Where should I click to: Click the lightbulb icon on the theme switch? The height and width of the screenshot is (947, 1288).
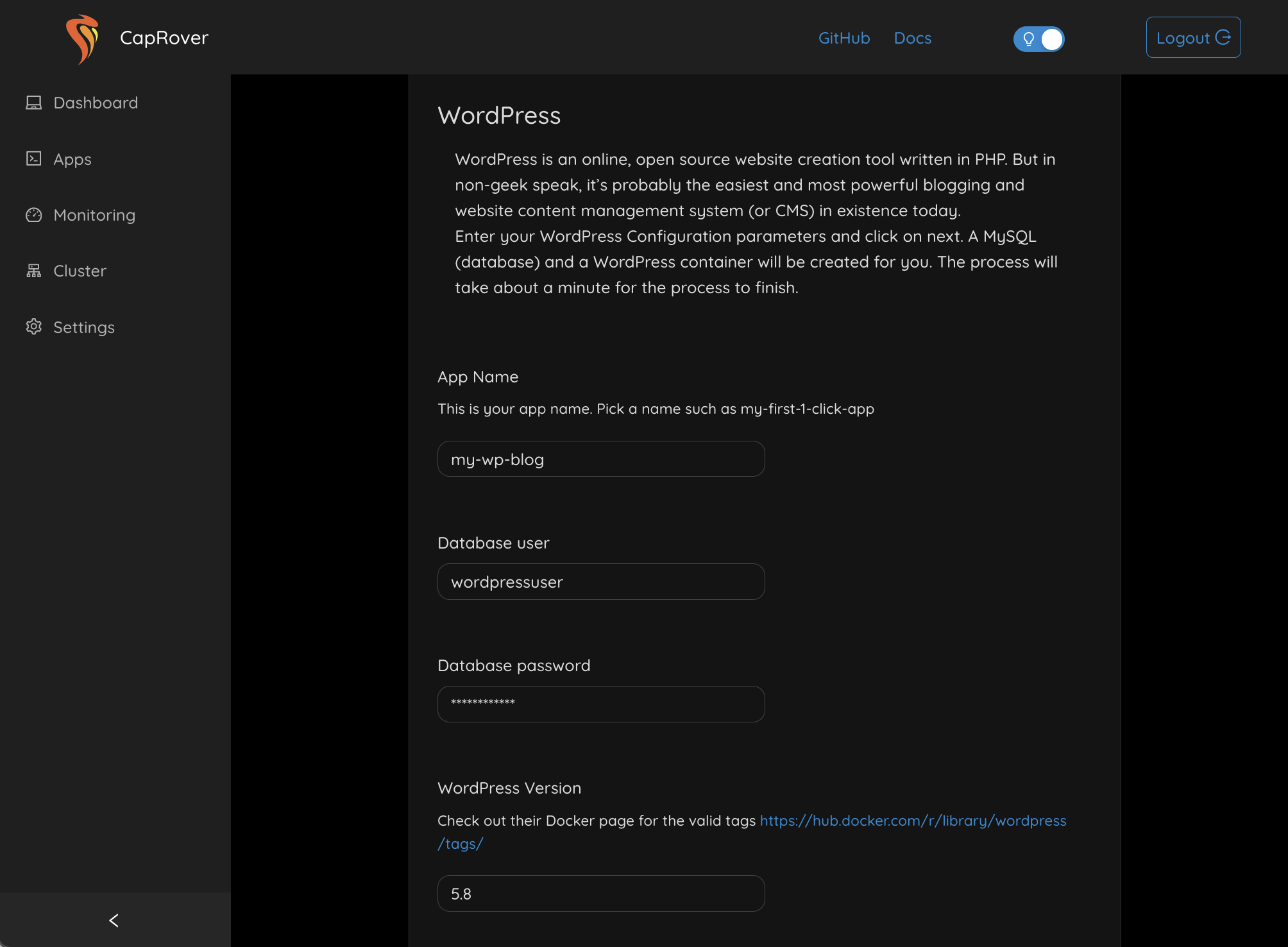pyautogui.click(x=1028, y=38)
